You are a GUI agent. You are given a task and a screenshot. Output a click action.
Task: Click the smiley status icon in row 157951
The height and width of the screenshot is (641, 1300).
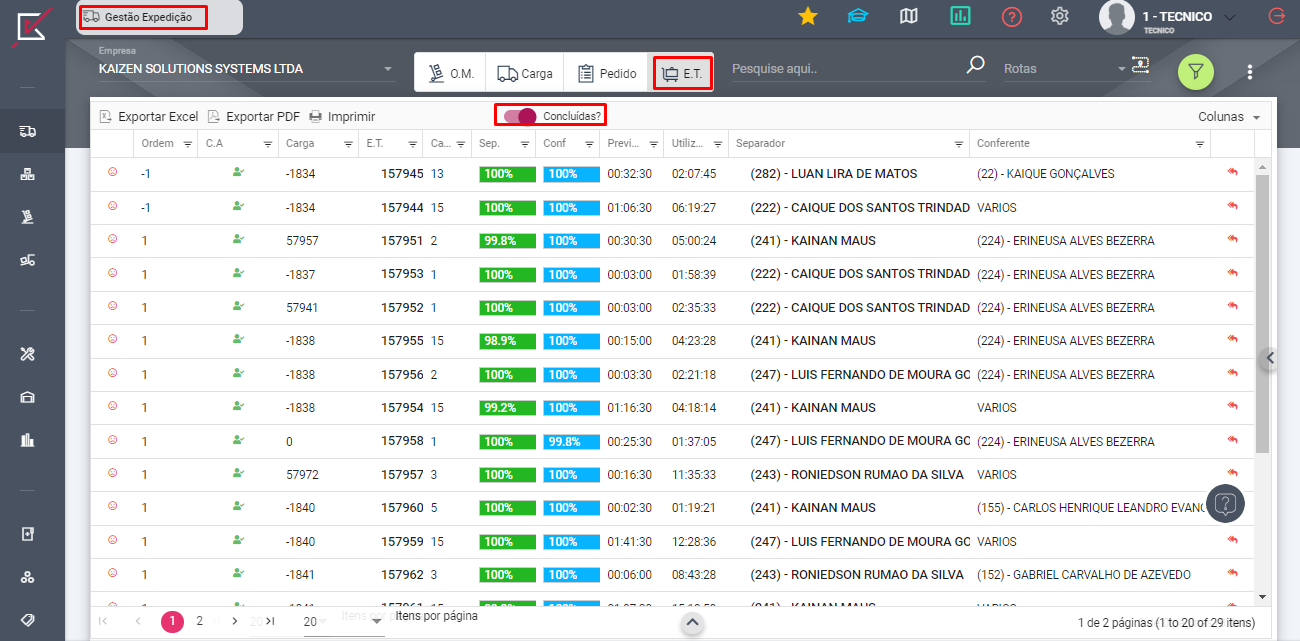113,239
